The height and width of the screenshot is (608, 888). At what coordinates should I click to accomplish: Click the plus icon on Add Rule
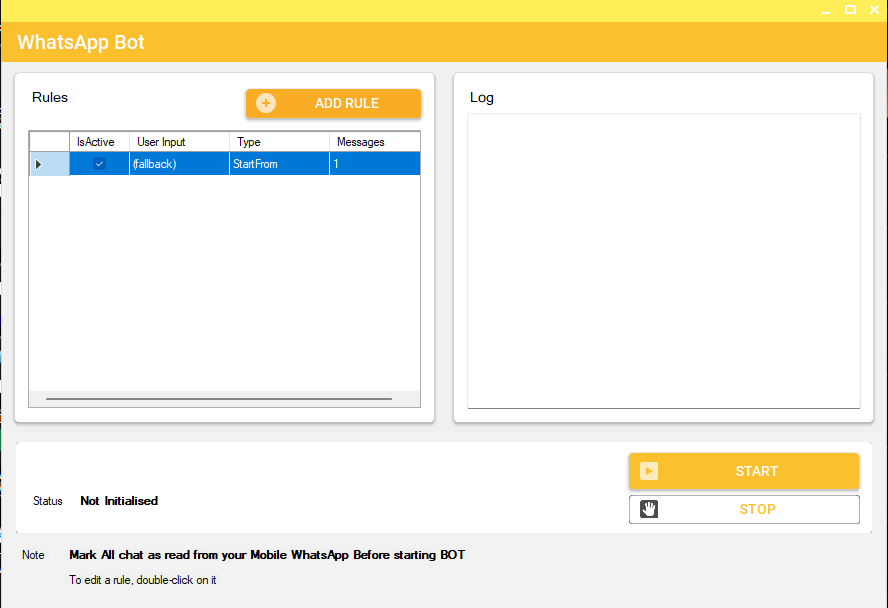(266, 103)
